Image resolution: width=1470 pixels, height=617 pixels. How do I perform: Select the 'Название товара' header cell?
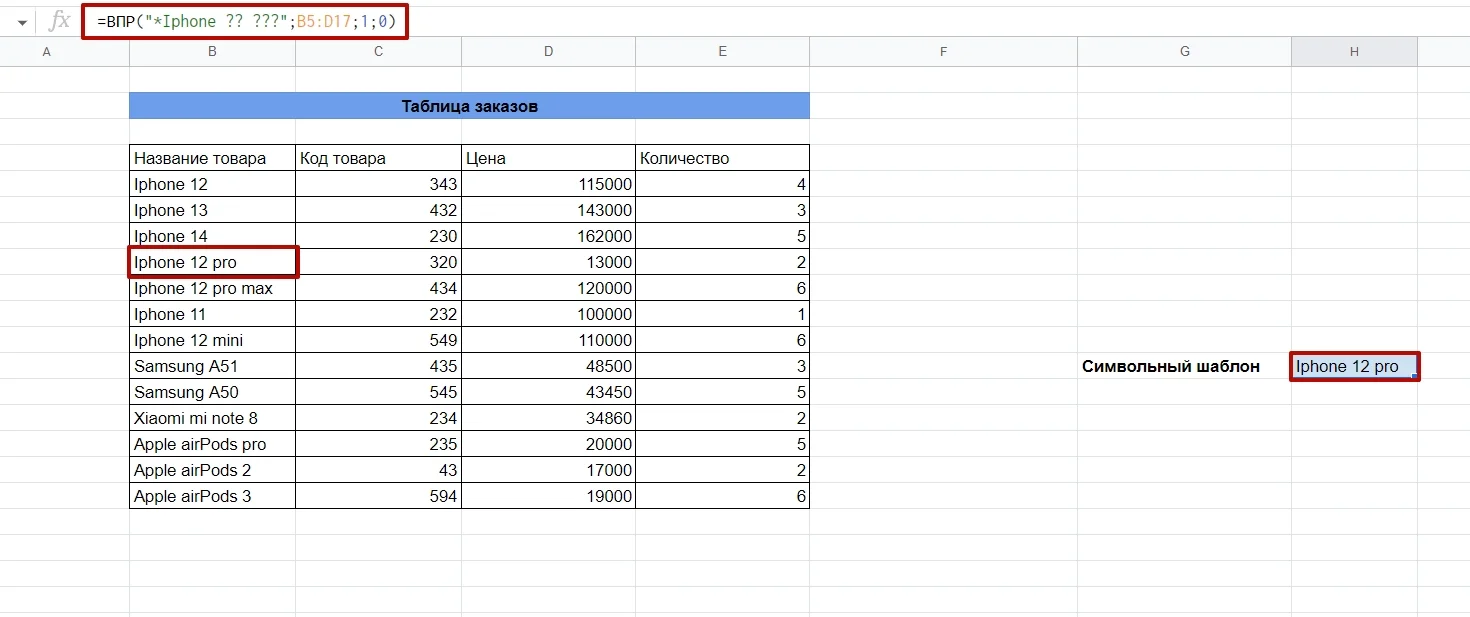click(212, 158)
